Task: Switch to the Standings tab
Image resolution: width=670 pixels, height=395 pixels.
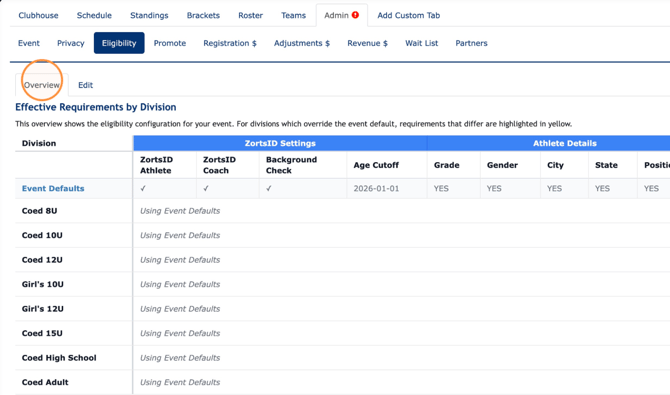Action: click(x=149, y=15)
